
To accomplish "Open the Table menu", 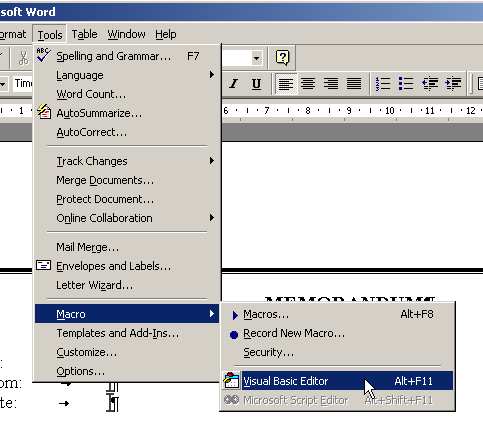I will click(x=85, y=34).
